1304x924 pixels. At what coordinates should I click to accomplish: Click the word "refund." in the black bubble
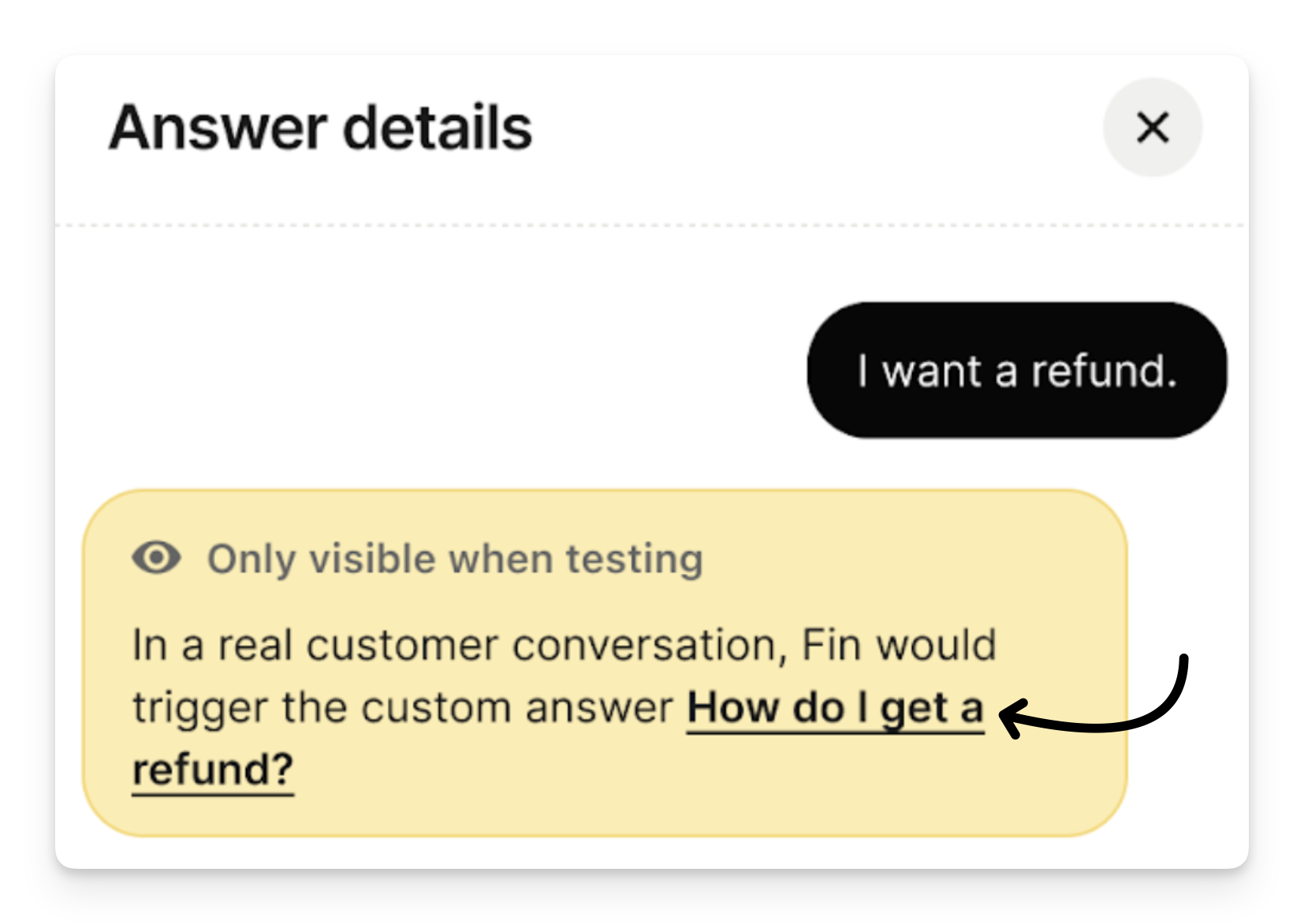point(1104,371)
